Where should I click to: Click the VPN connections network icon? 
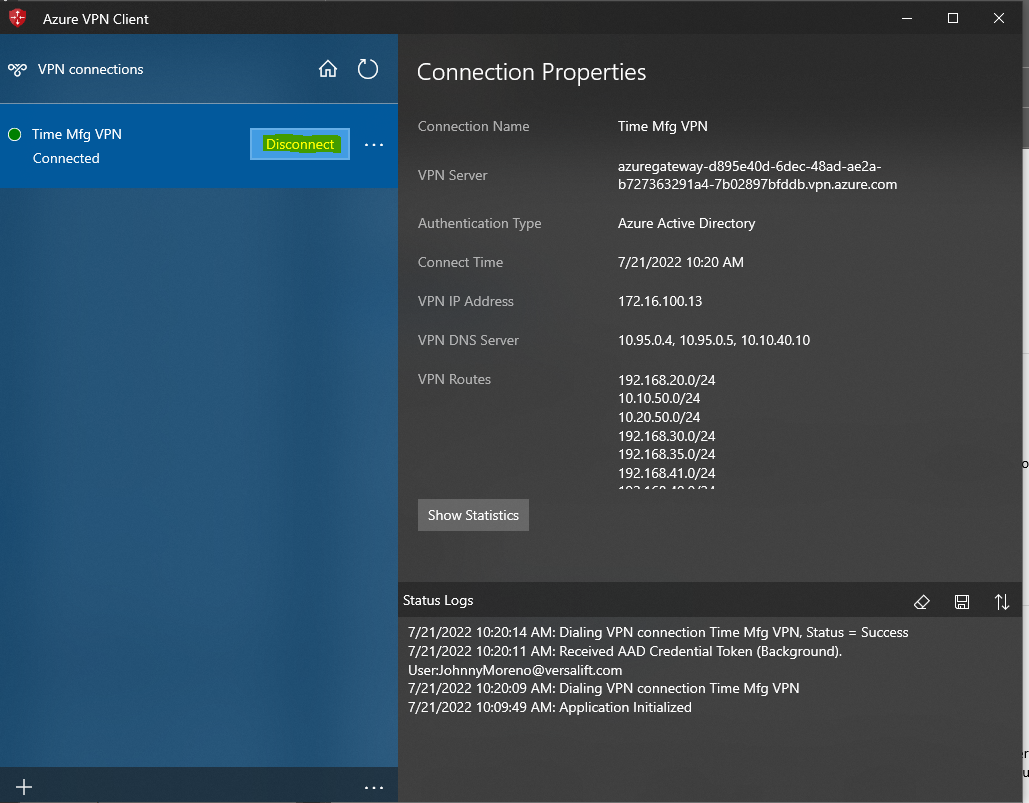pos(18,70)
